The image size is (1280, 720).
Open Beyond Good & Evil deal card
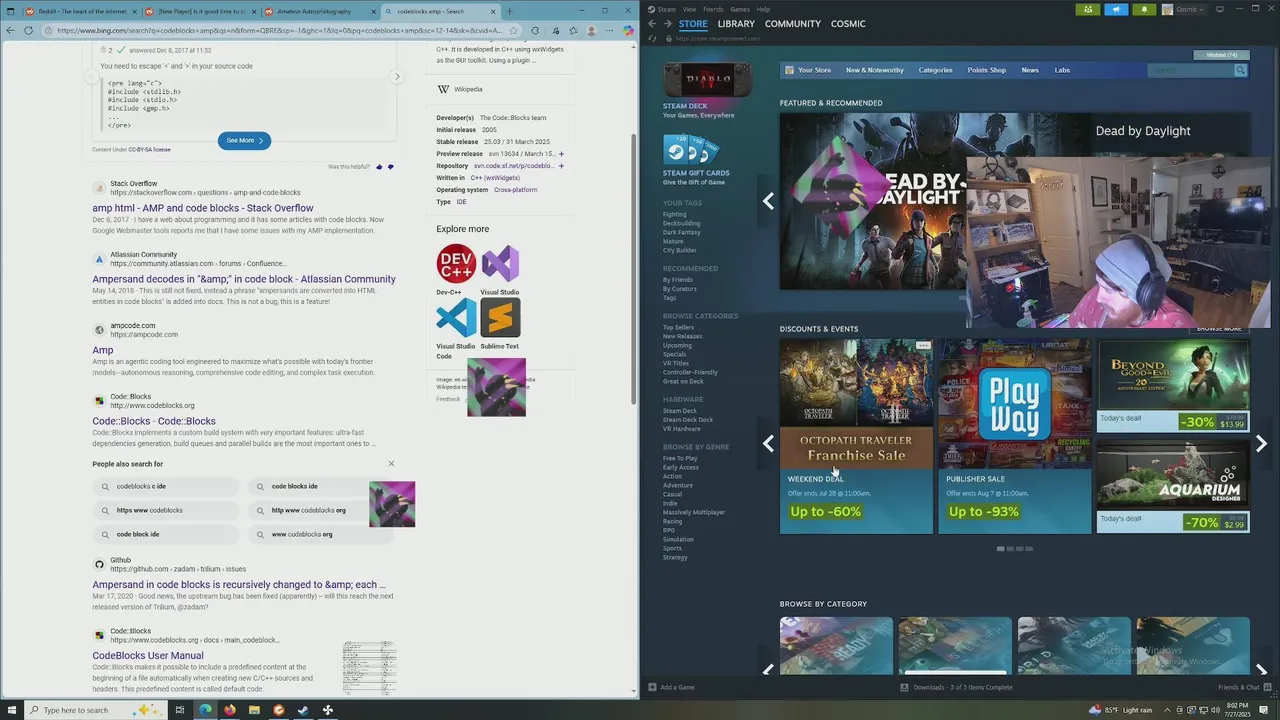[x=1173, y=385]
